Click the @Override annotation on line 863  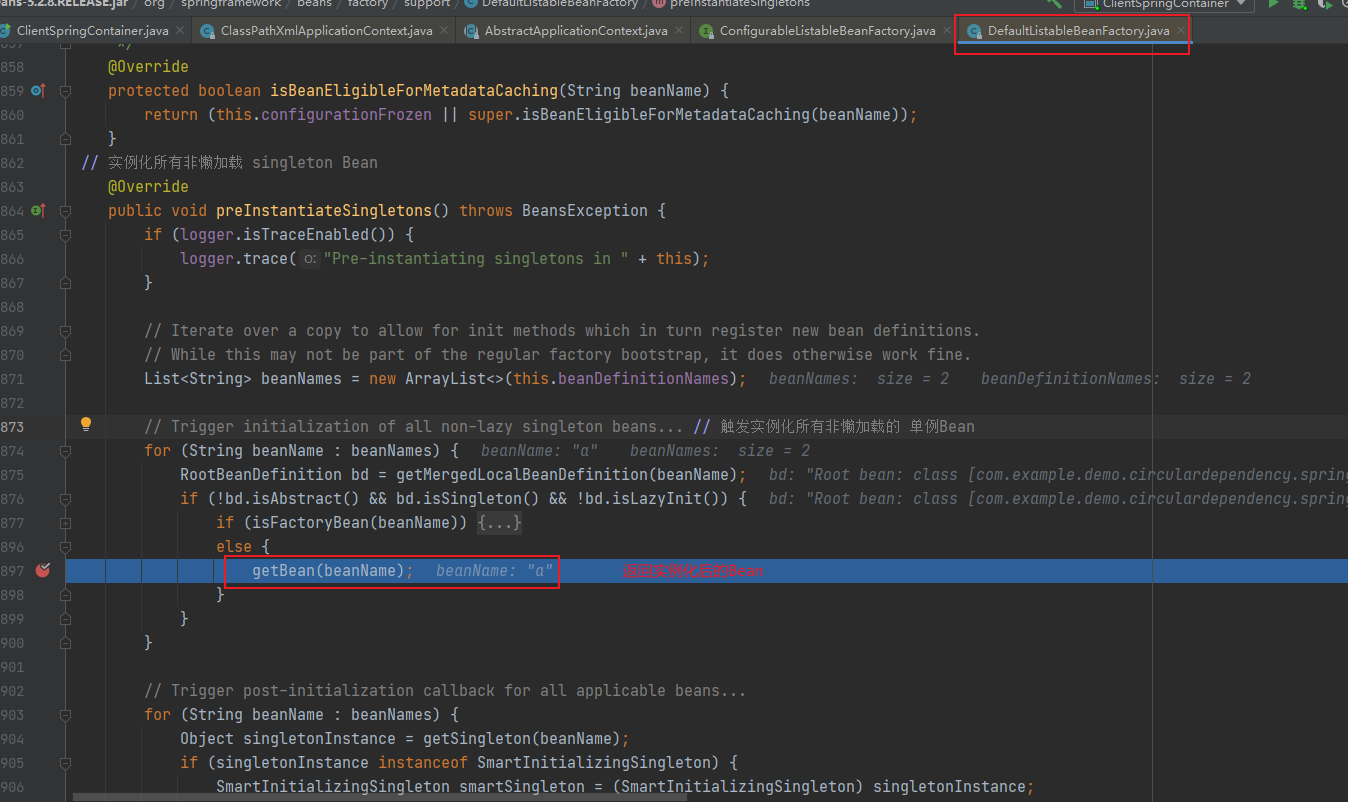coord(148,186)
